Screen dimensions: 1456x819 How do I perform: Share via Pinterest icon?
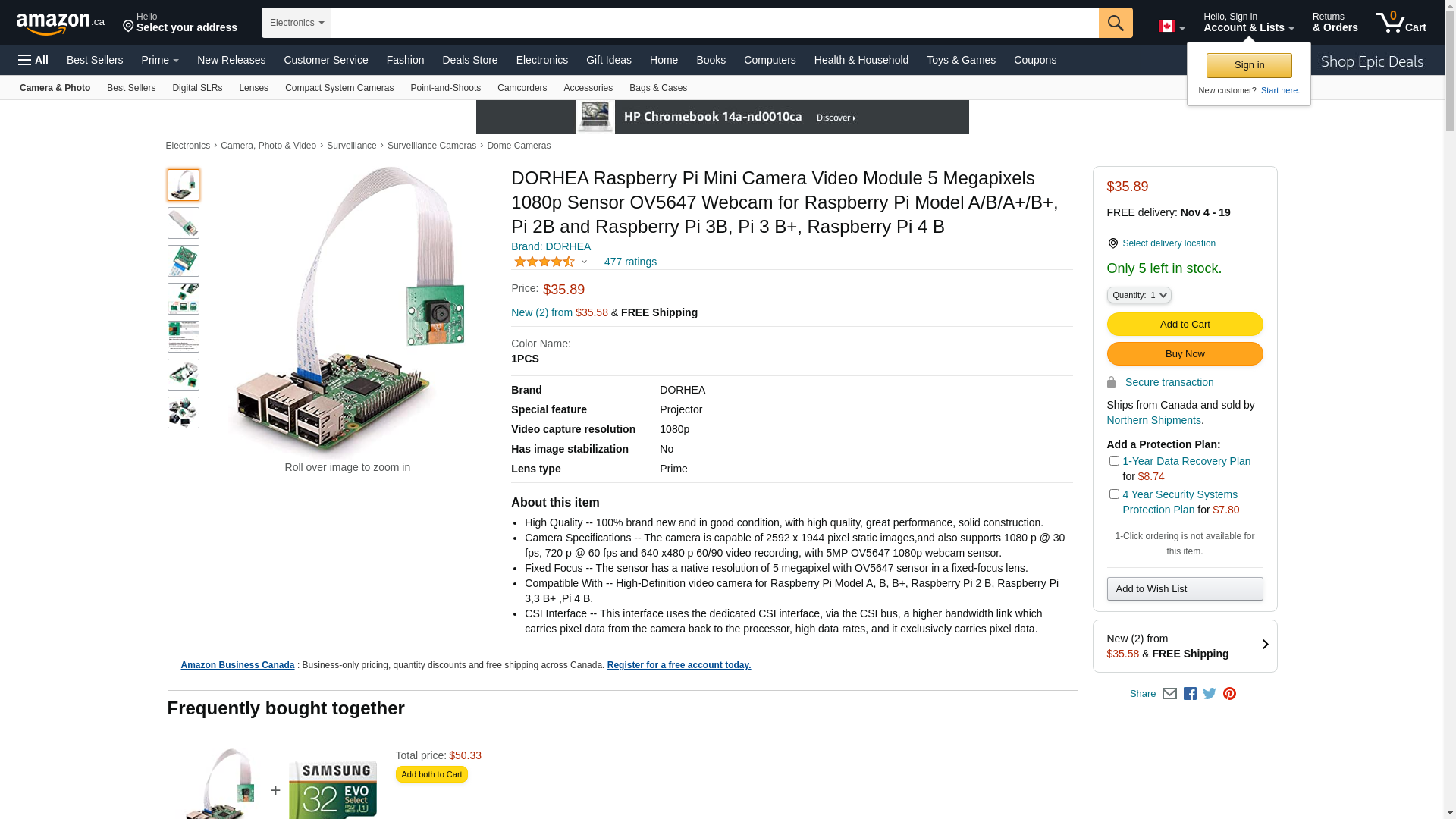pyautogui.click(x=1229, y=694)
